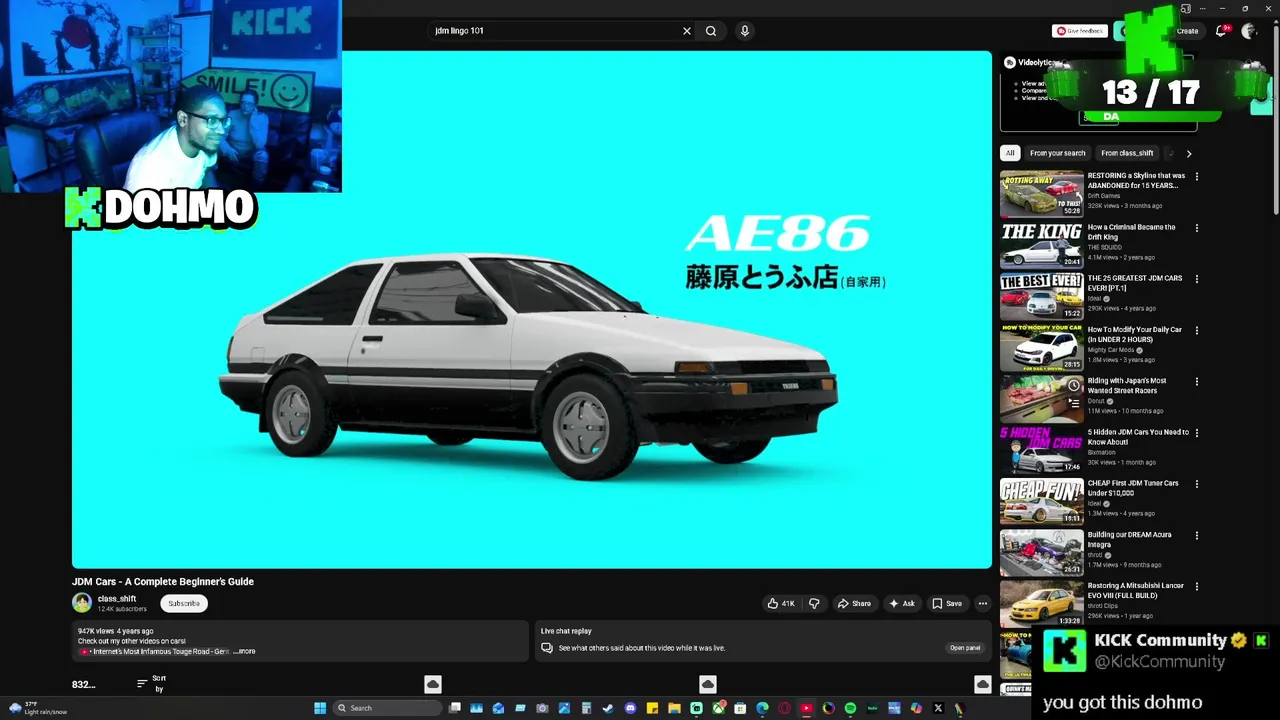Select the All filter chip
This screenshot has height=720, width=1280.
coord(1010,153)
